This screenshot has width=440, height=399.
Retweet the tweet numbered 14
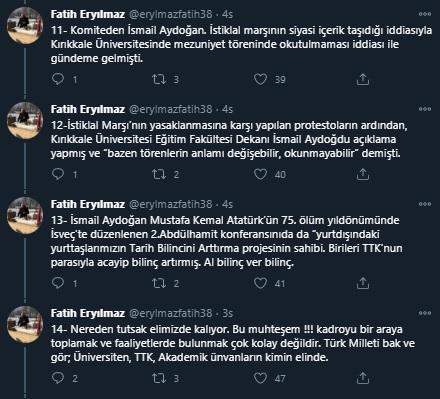pyautogui.click(x=159, y=378)
